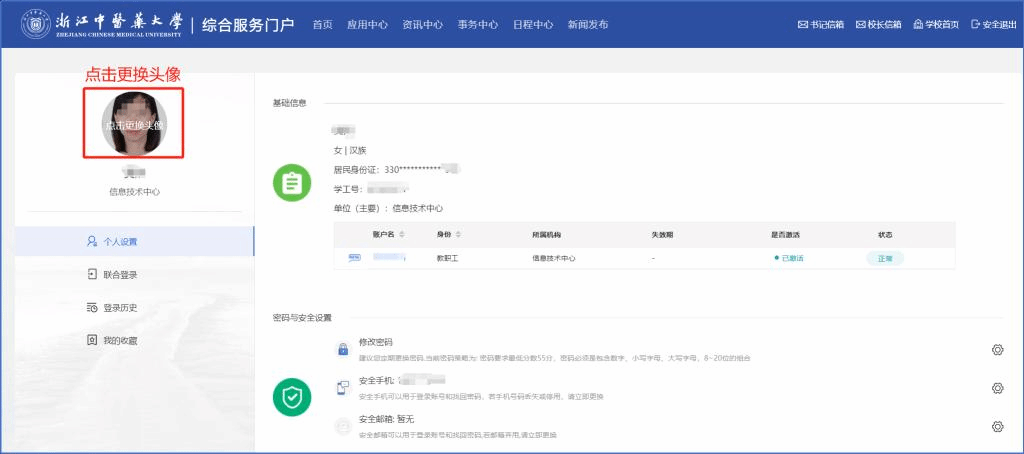Image resolution: width=1024 pixels, height=454 pixels.
Task: Open the 书记信箱 mailbox icon link
Action: click(820, 24)
